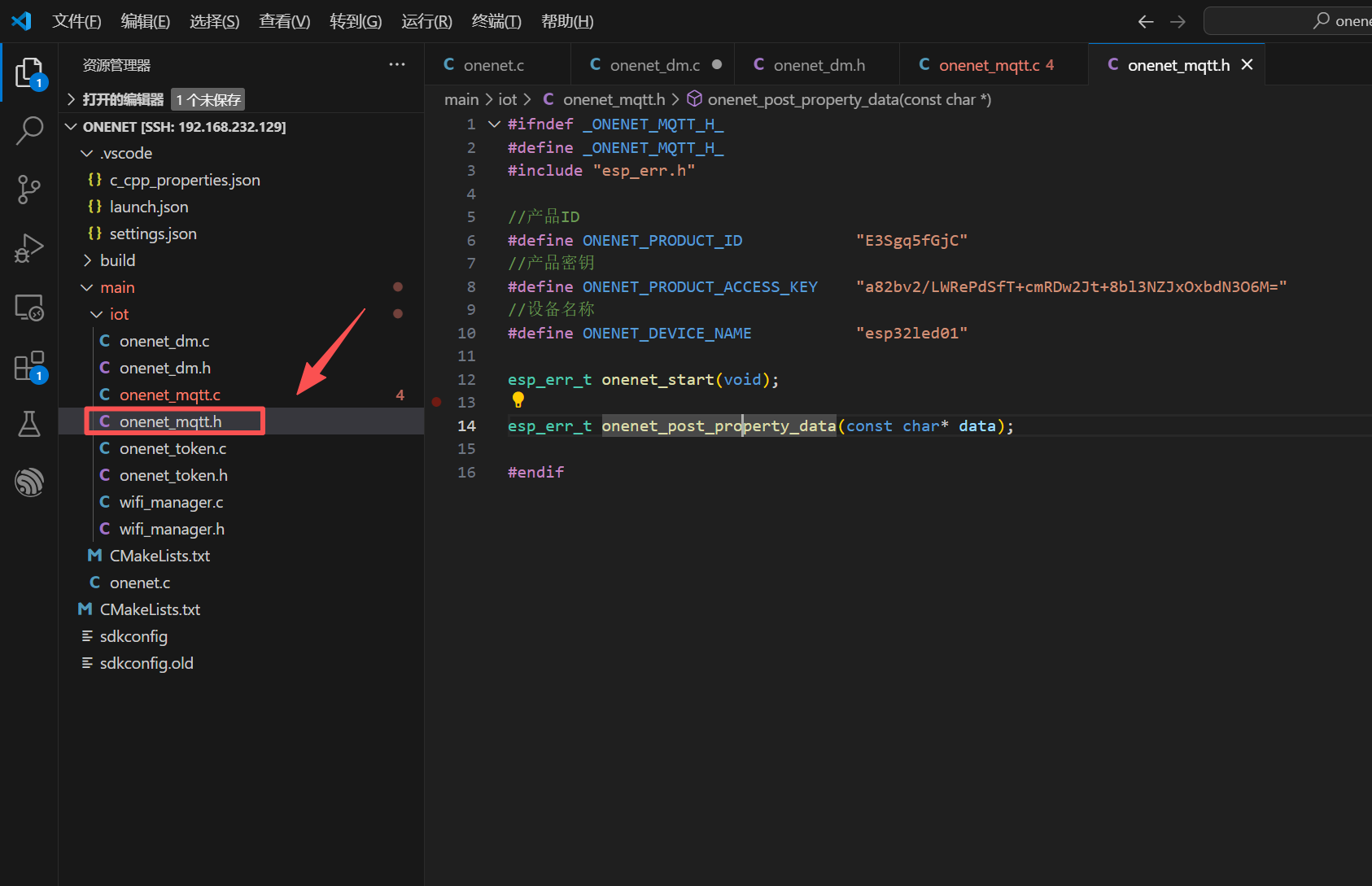The height and width of the screenshot is (886, 1372).
Task: Go forward with the right arrow
Action: click(x=1178, y=22)
